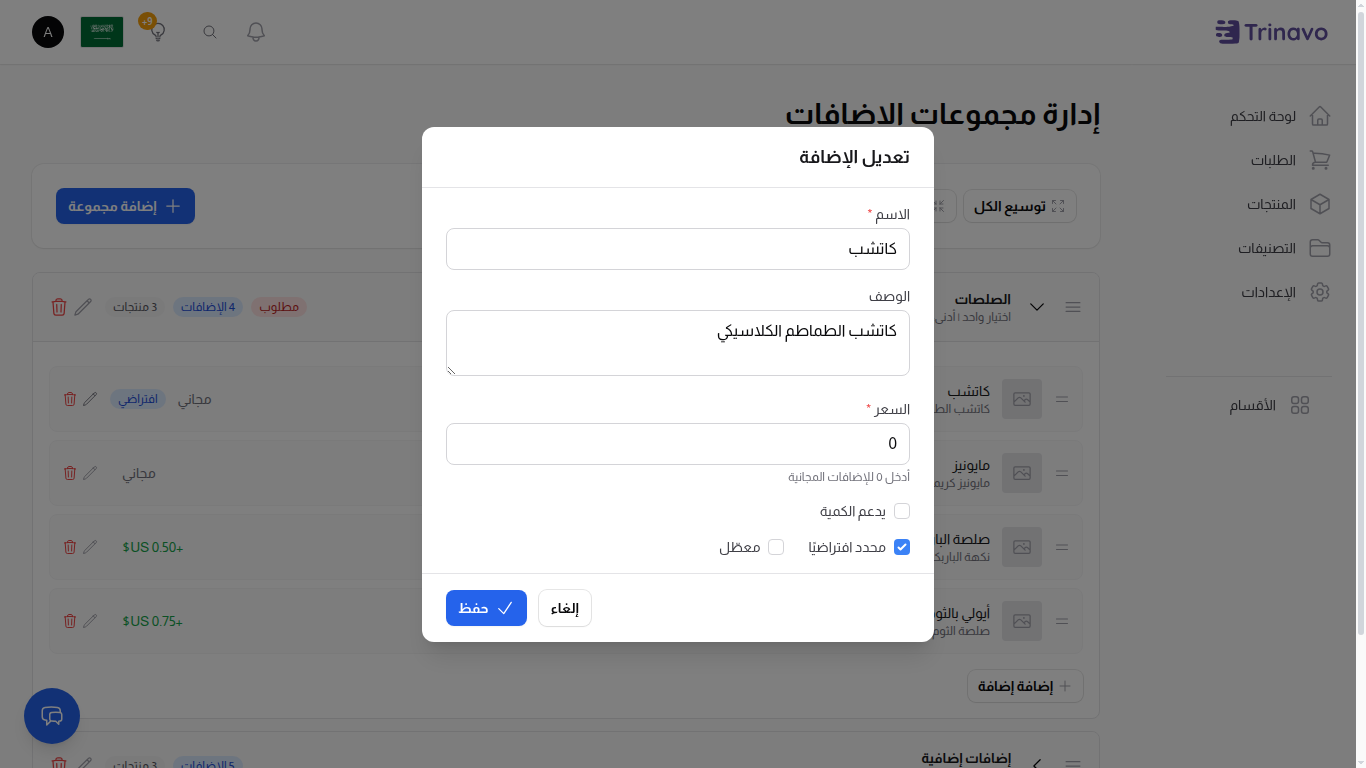1366x768 pixels.
Task: Click the إلغاء cancel button
Action: (x=564, y=607)
